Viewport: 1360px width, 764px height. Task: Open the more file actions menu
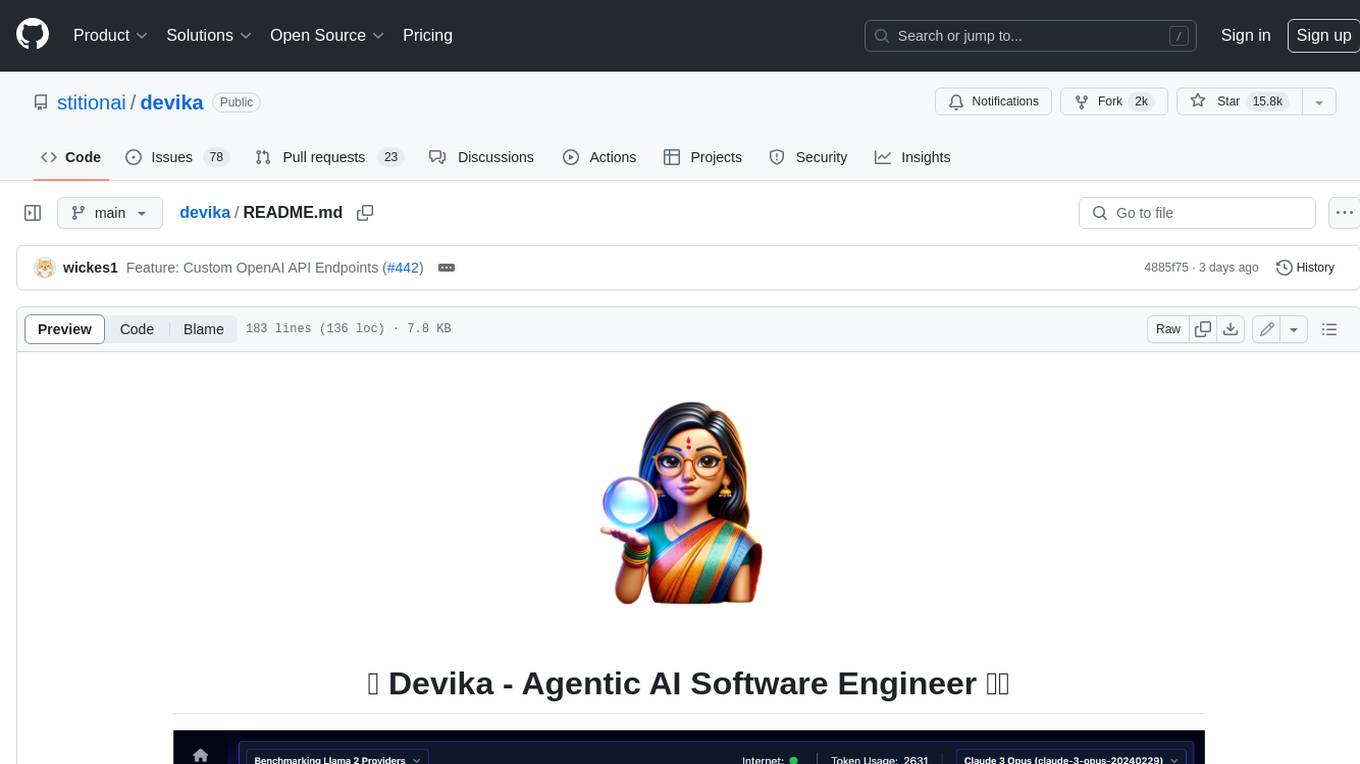pos(1344,213)
